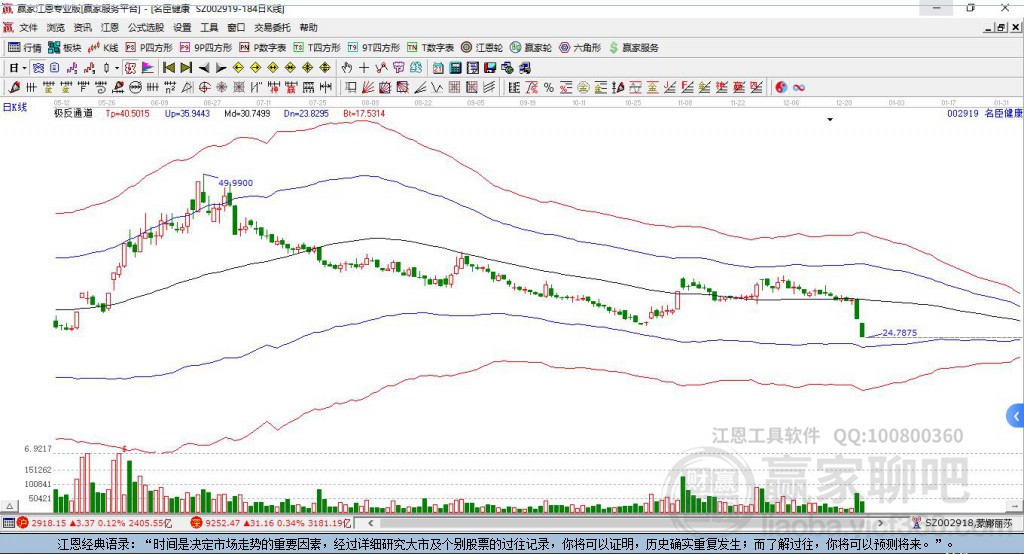The width and height of the screenshot is (1024, 554).
Task: Open the 设置 menu
Action: [182, 27]
